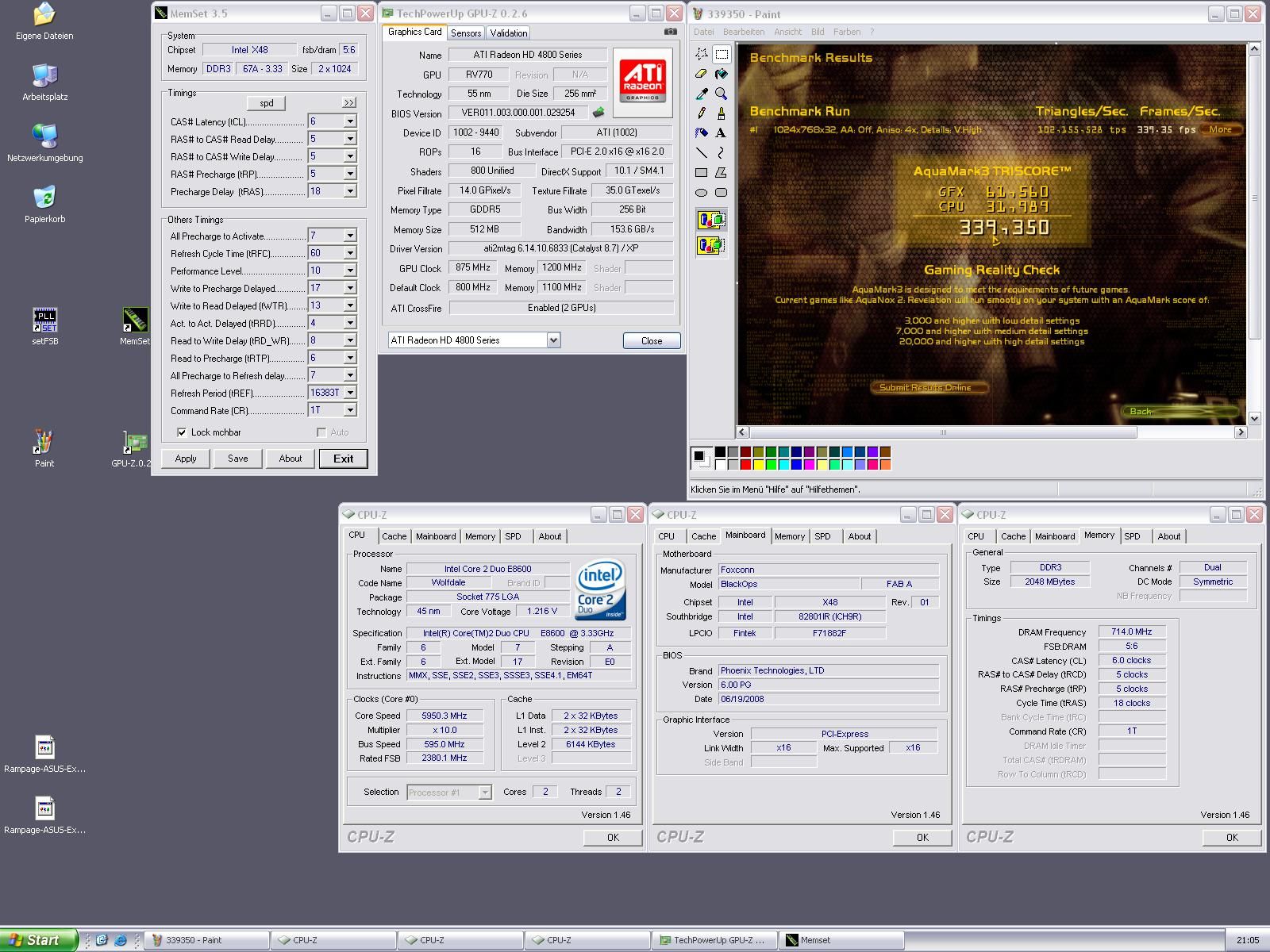Viewport: 1270px width, 952px height.
Task: Click the spd button in MemSet timings
Action: point(267,103)
